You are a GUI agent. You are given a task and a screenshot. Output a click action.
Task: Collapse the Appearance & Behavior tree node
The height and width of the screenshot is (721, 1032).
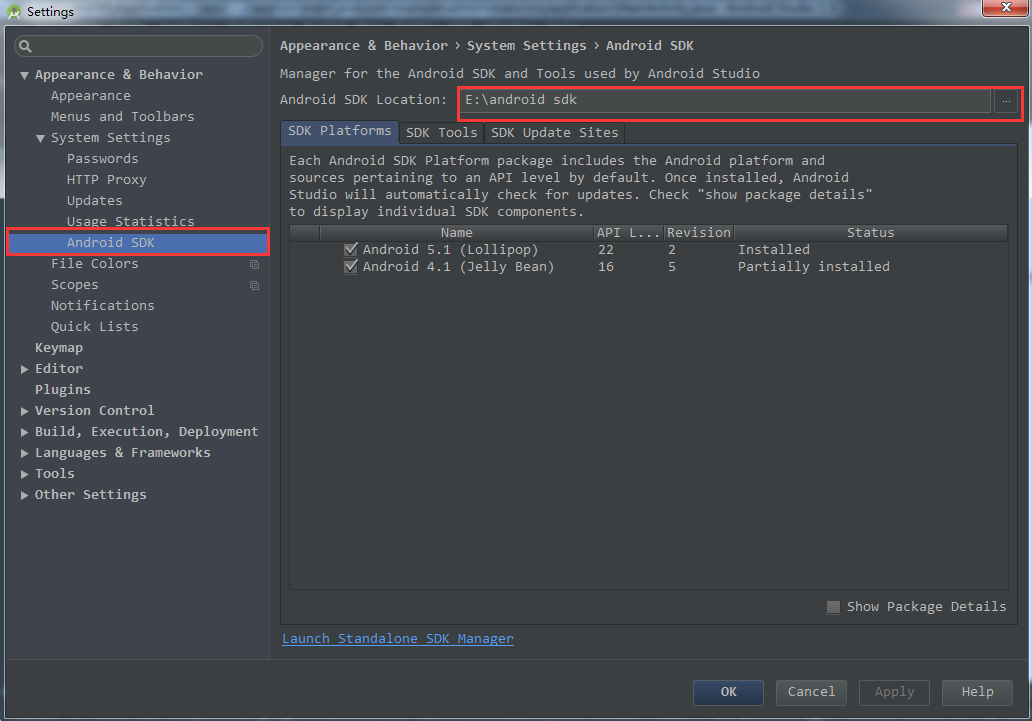[24, 75]
